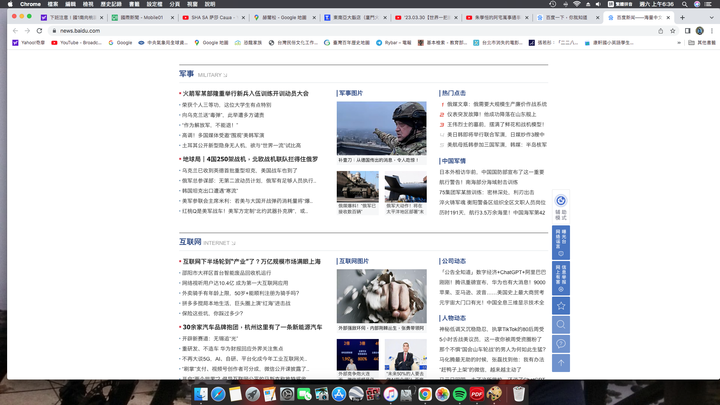Open the 互联网 section heading
Viewport: 720px width, 405px height.
pyautogui.click(x=190, y=242)
